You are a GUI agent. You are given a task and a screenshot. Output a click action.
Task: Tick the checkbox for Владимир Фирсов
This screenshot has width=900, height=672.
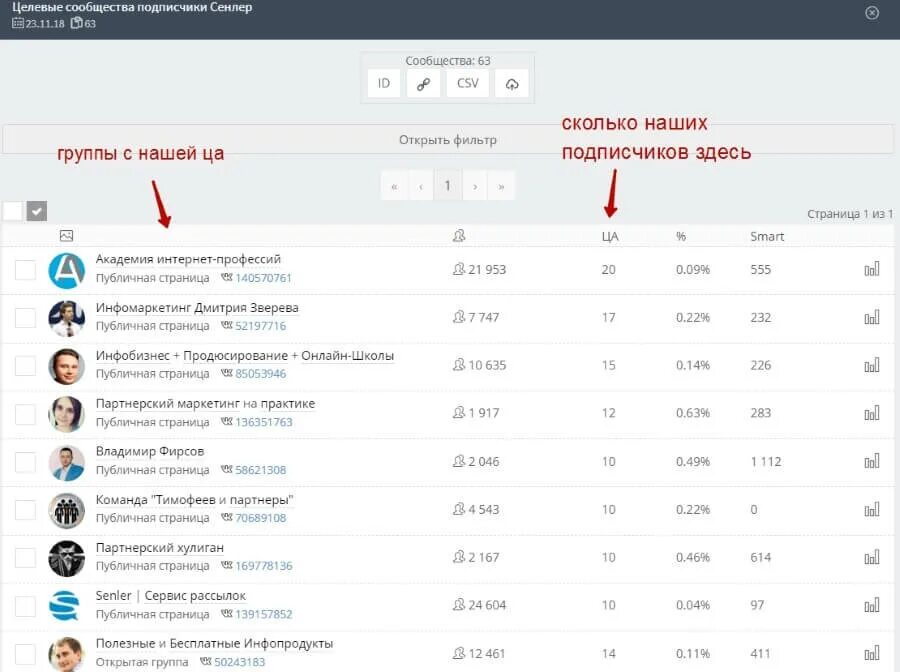pyautogui.click(x=25, y=461)
